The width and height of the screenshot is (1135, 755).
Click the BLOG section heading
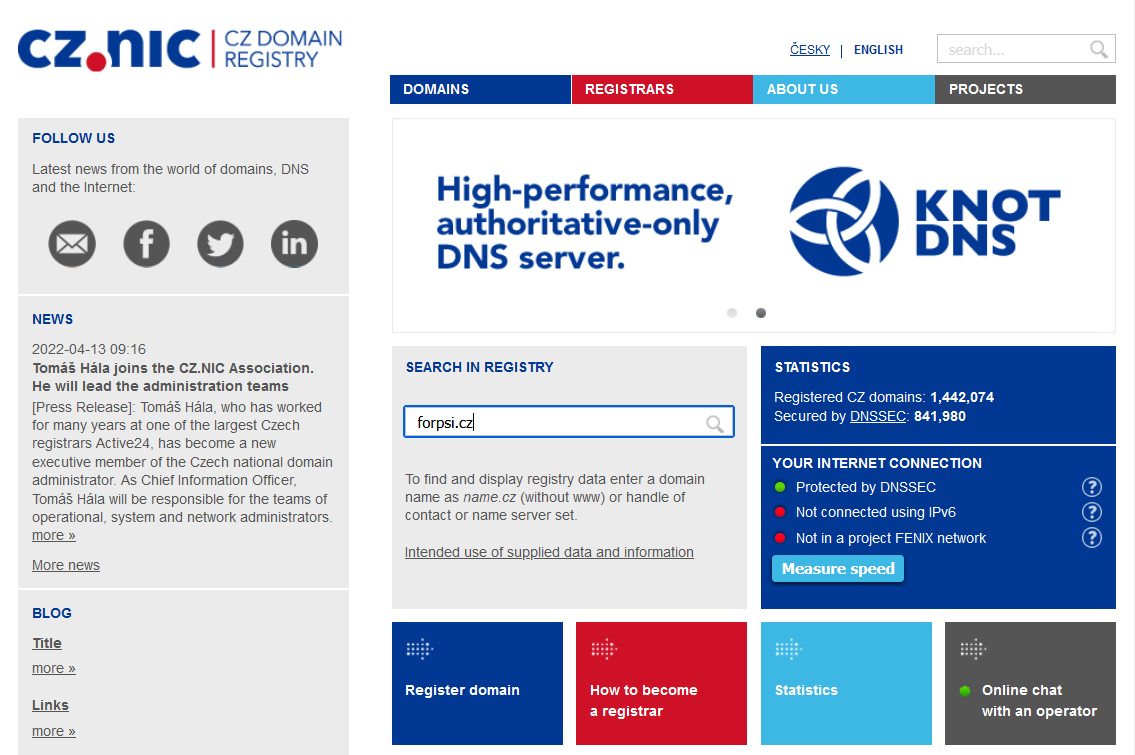tap(51, 613)
